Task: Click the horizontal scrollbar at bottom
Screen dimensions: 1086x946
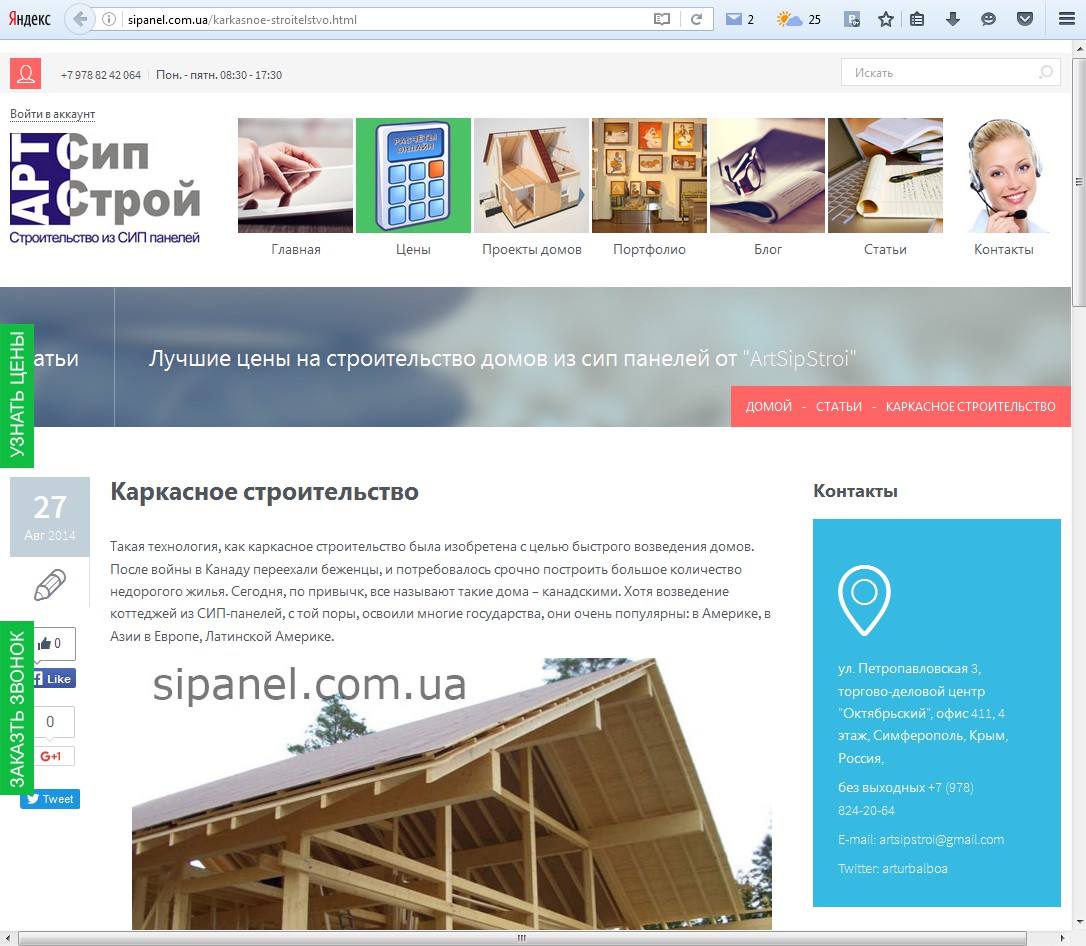Action: 522,938
